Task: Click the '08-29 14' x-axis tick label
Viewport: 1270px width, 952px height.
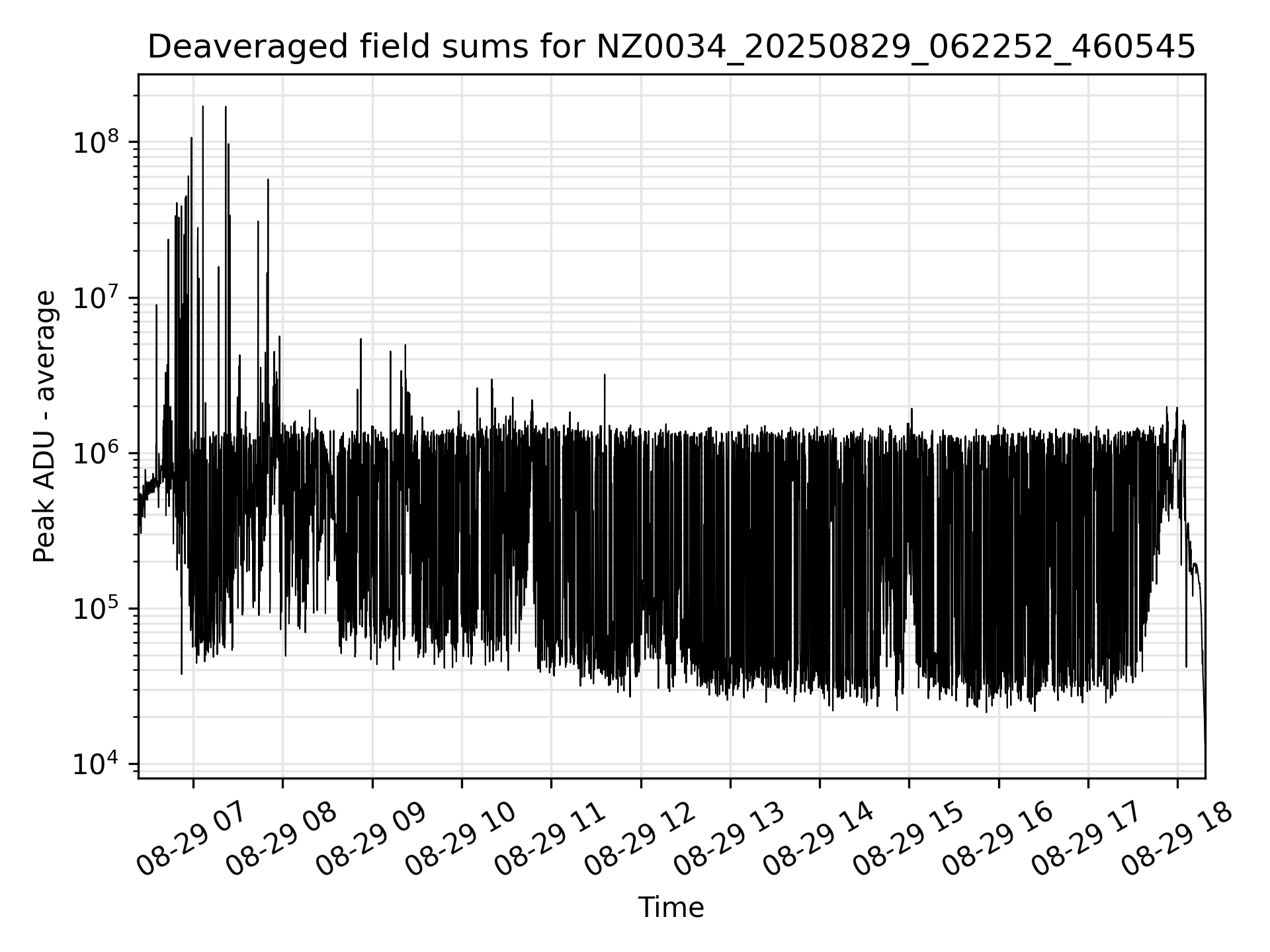Action: [818, 840]
